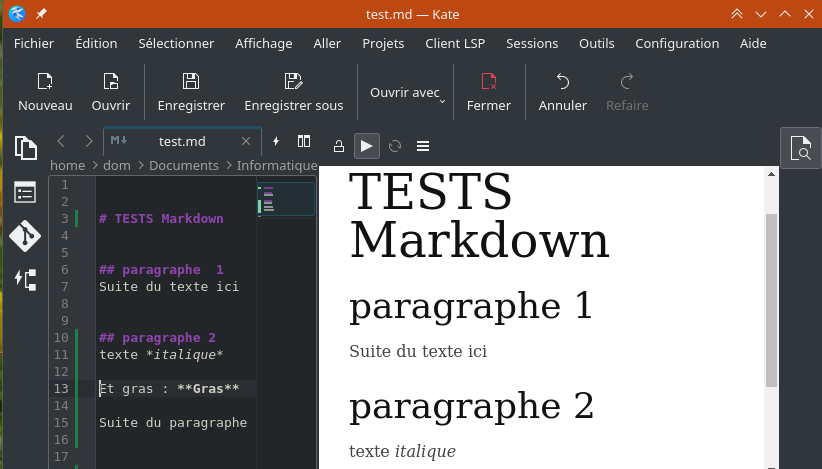Open the Documents sidebar panel icon
This screenshot has width=822, height=469.
[25, 148]
